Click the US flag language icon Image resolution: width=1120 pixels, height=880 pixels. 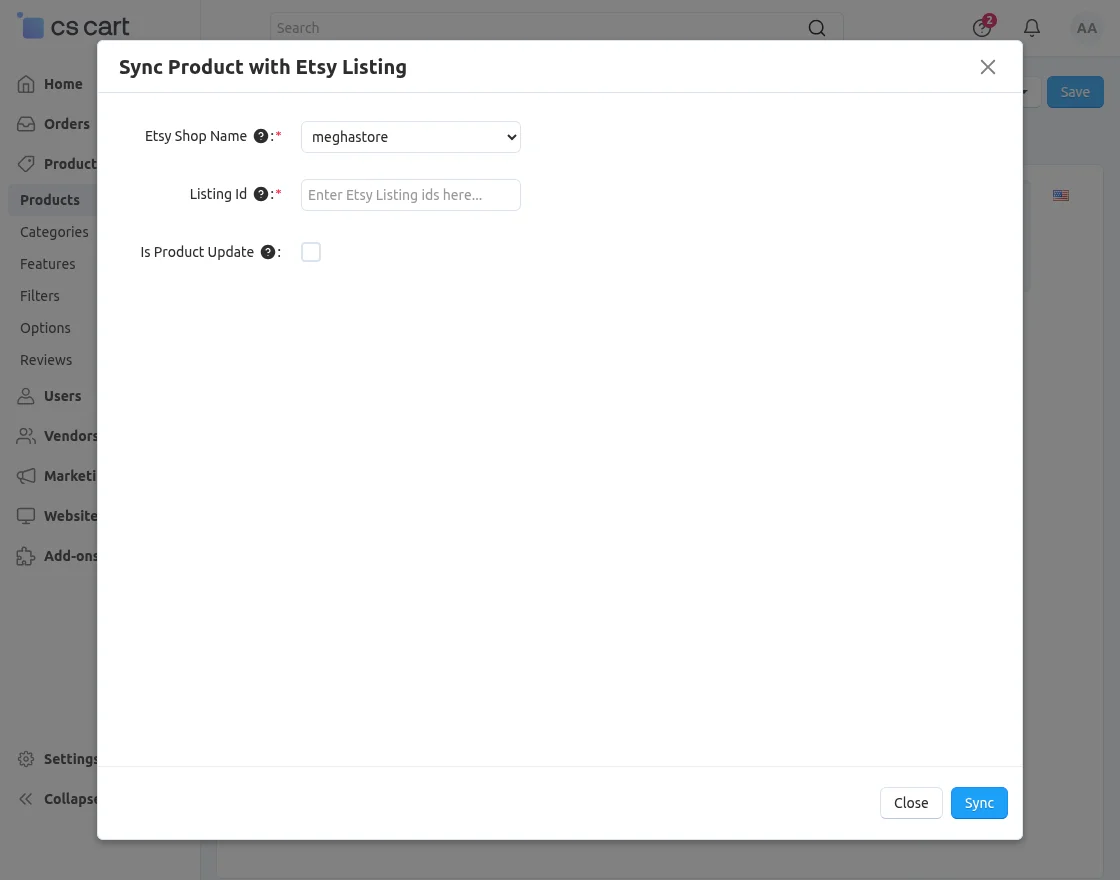click(1061, 195)
